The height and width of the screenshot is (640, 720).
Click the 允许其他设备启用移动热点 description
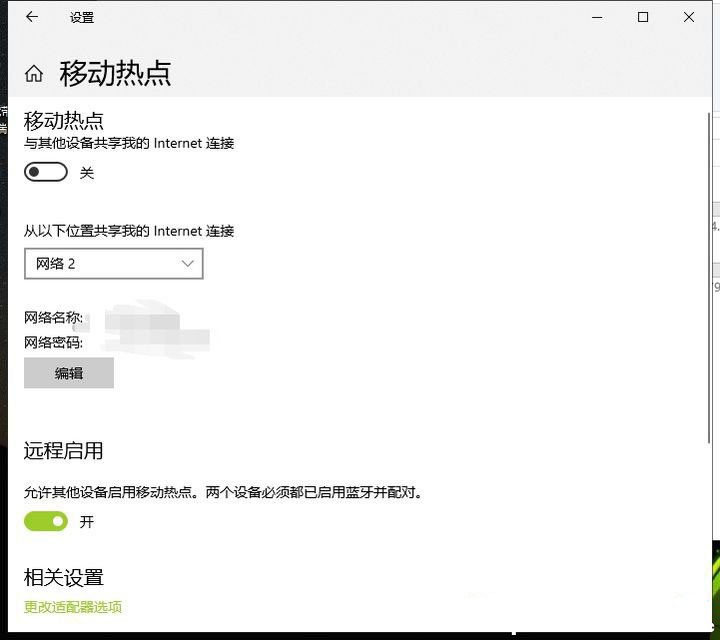pos(223,492)
